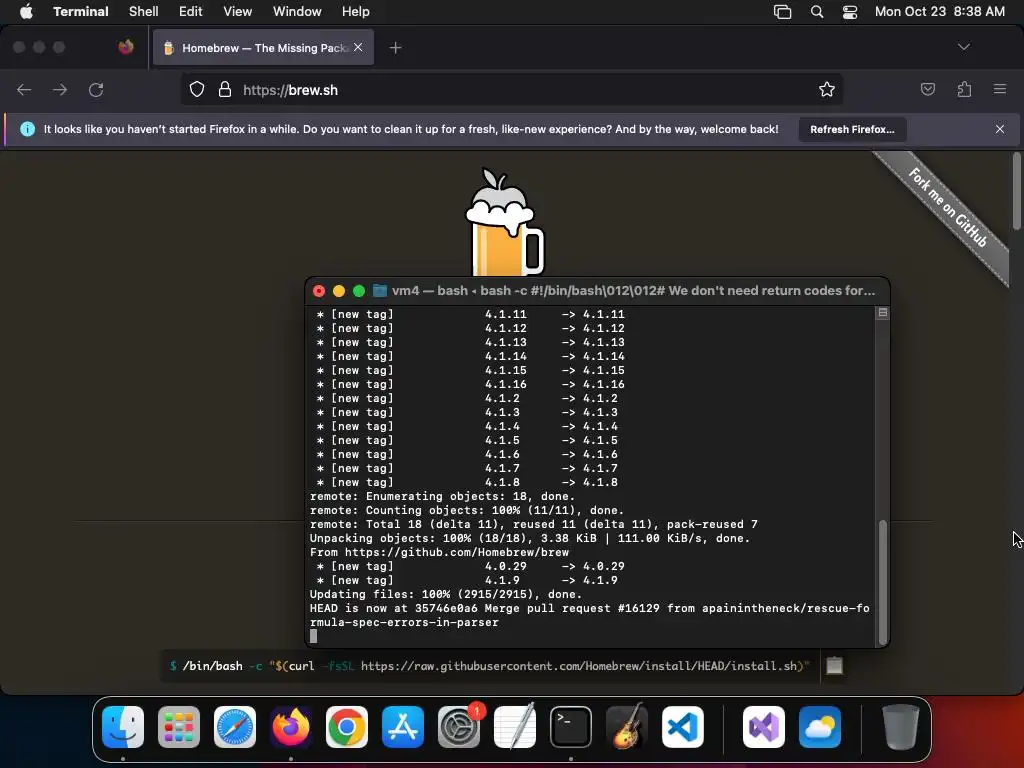The width and height of the screenshot is (1024, 768).
Task: Select the Homebrew tab in Firefox
Action: (263, 48)
